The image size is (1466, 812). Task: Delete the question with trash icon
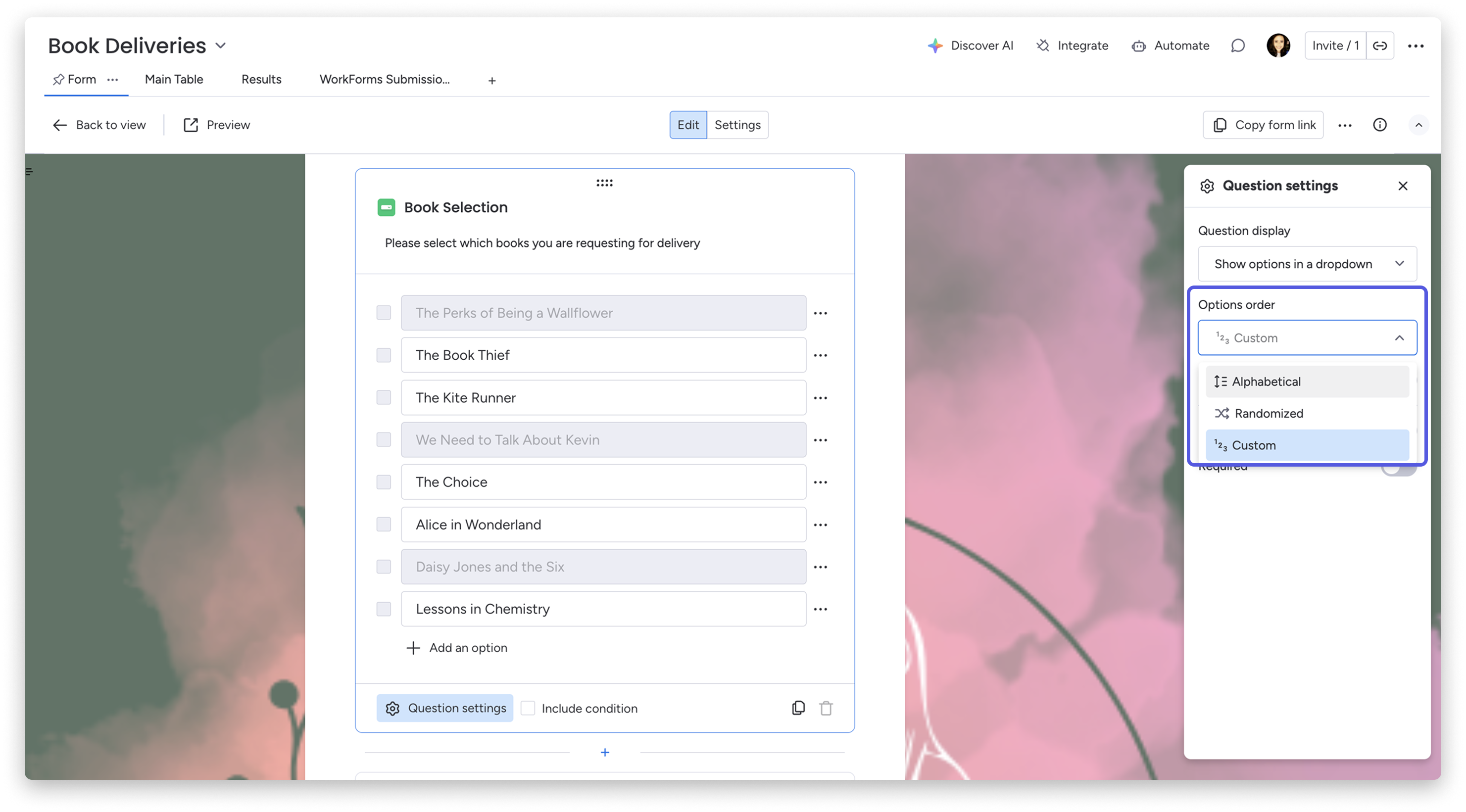pos(826,708)
